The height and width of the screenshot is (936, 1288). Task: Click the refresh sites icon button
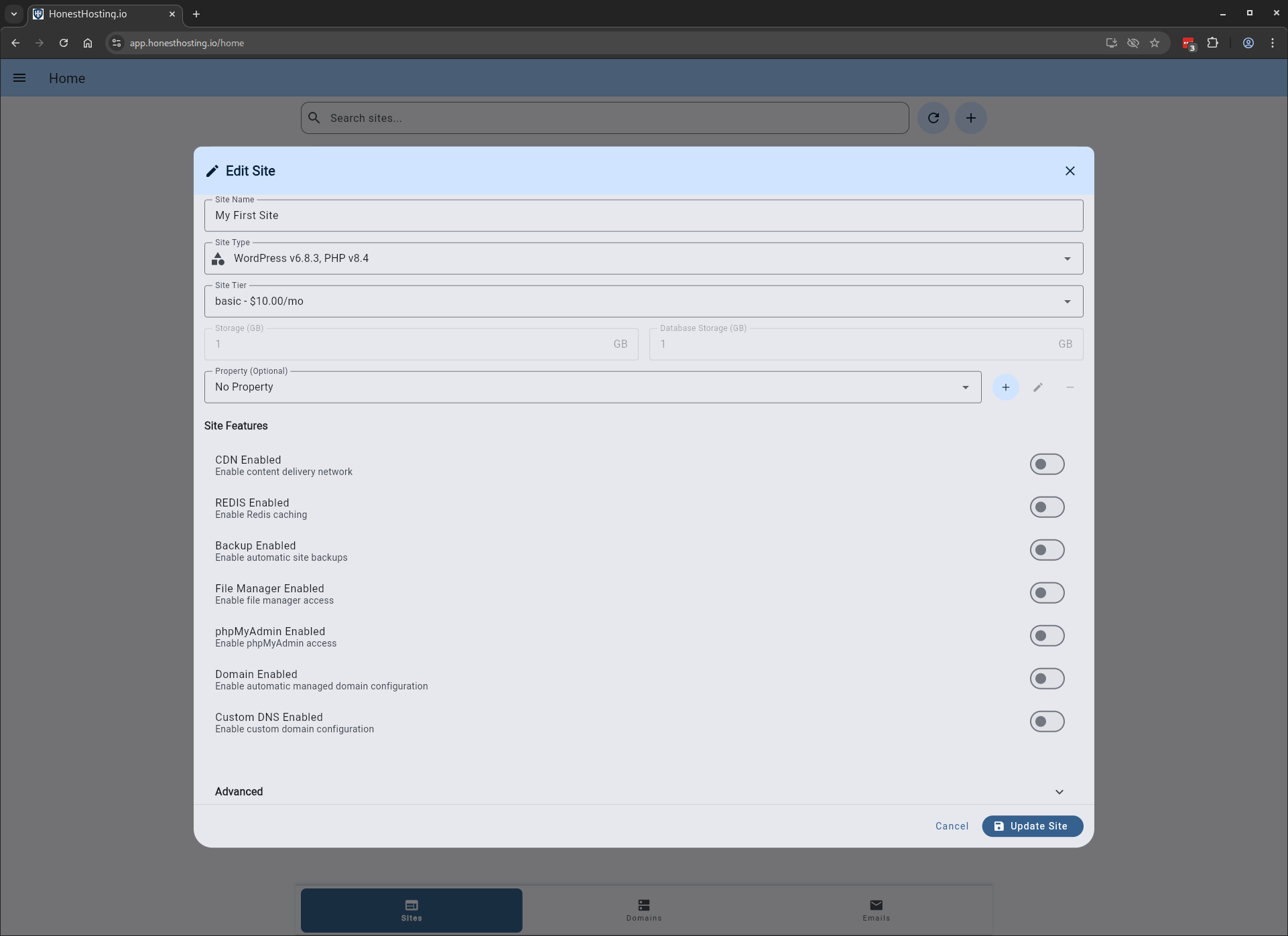tap(933, 118)
